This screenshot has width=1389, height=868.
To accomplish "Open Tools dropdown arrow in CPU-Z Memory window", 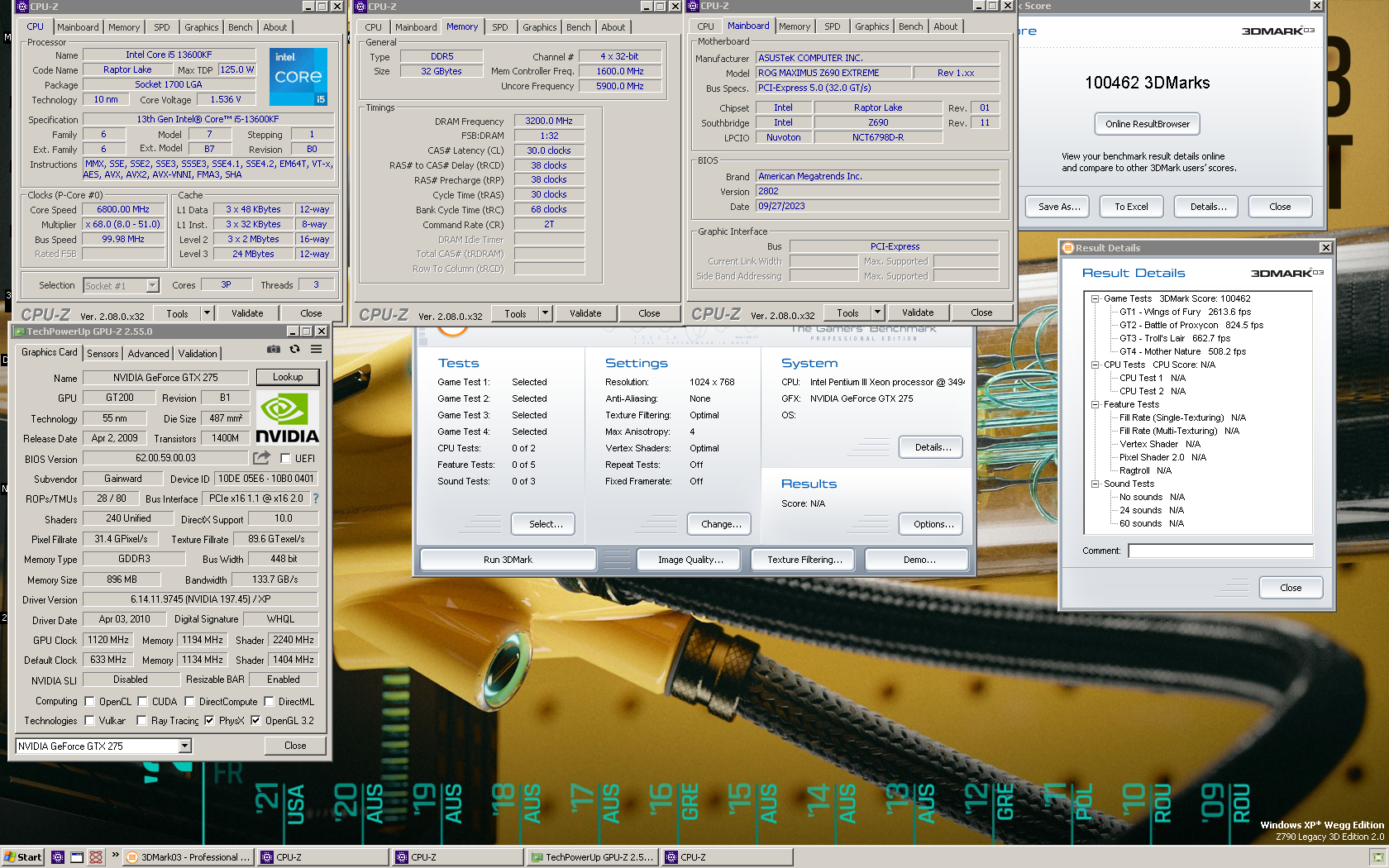I will 545,313.
